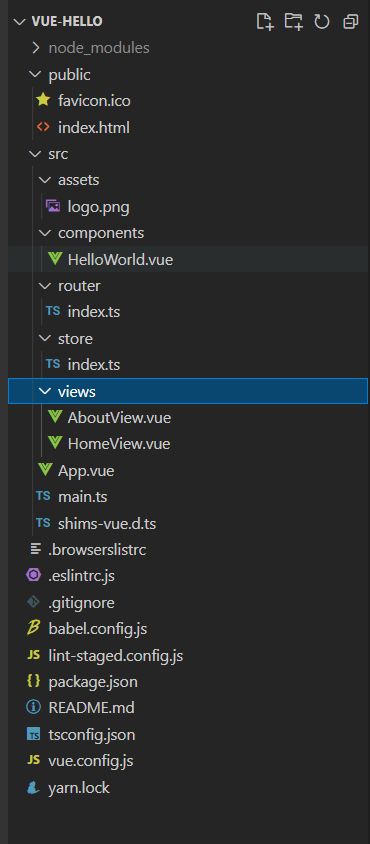Collapse the views folder
Viewport: 370px width, 844px height.
click(45, 391)
